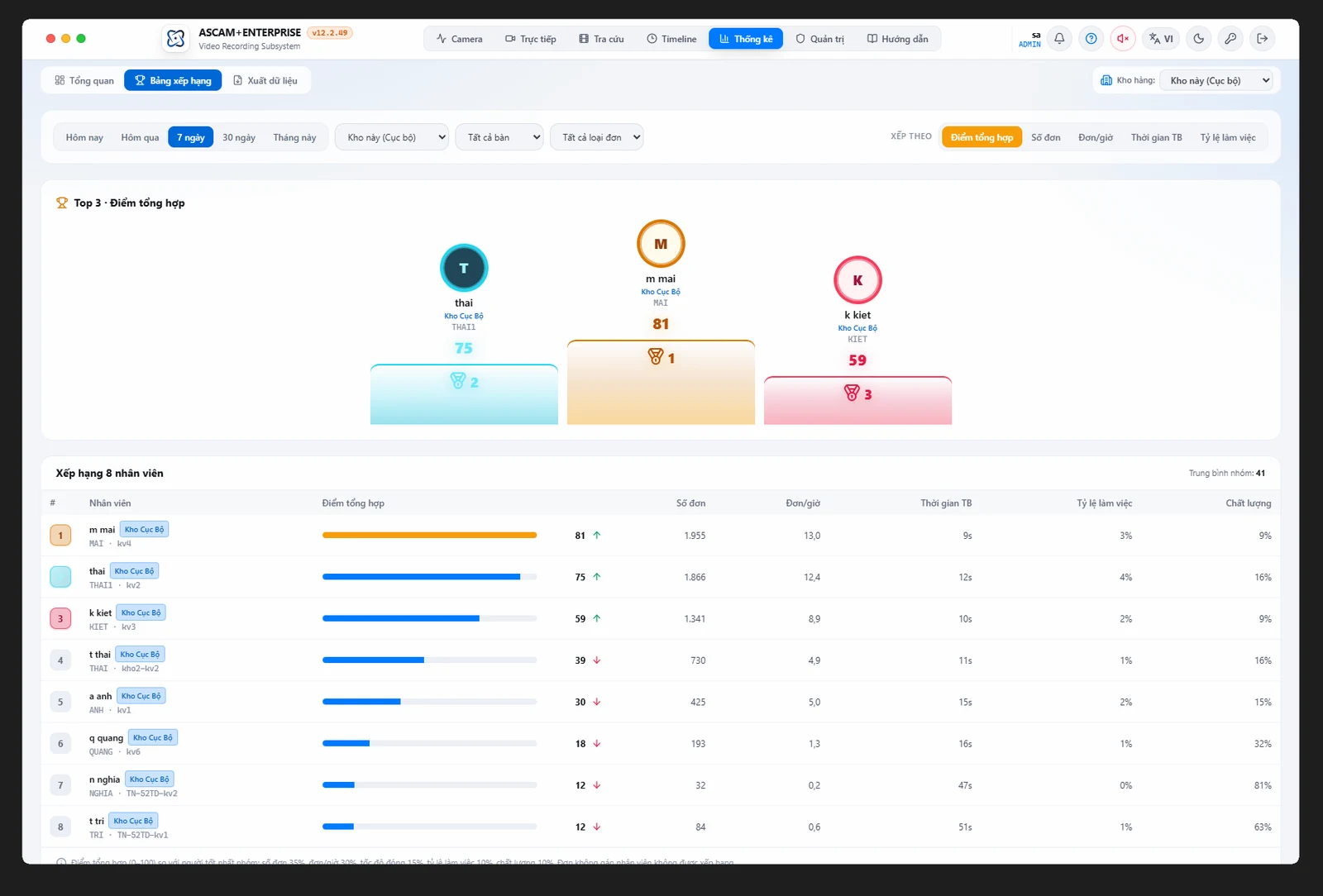The width and height of the screenshot is (1323, 896).
Task: Open the Tất cả loại đơn dropdown
Action: click(x=597, y=137)
